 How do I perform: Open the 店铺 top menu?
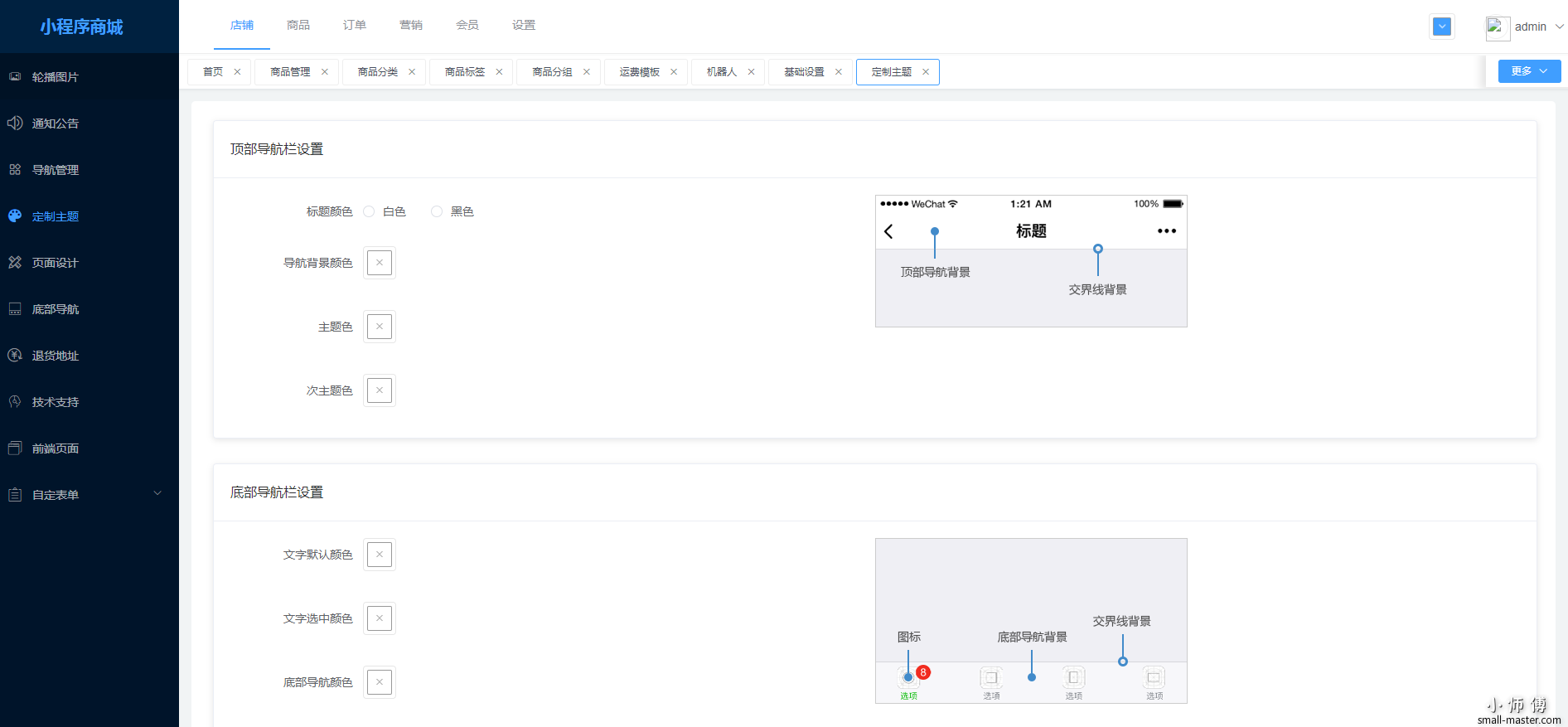[242, 25]
